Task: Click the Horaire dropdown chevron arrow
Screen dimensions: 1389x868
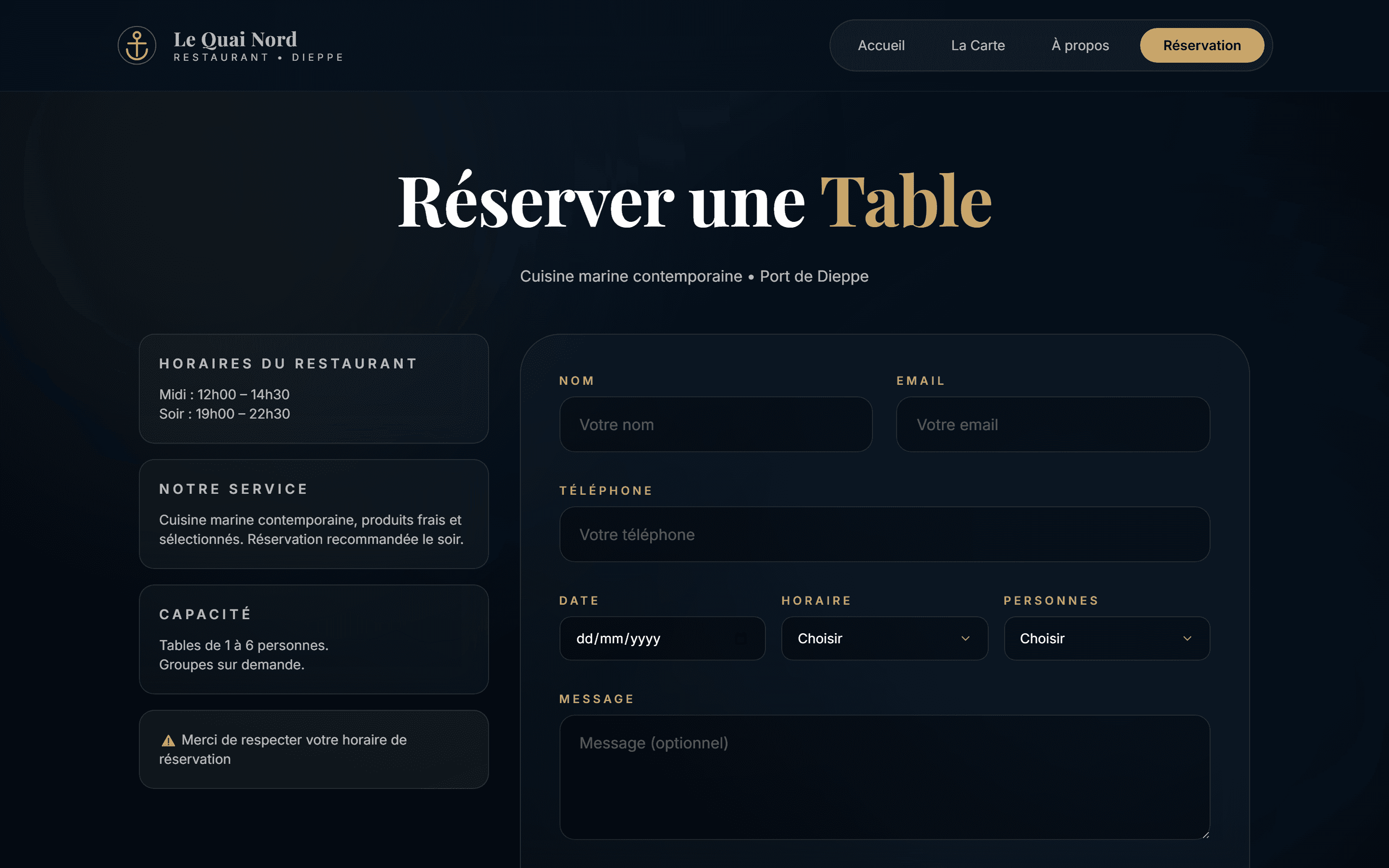Action: coord(966,638)
